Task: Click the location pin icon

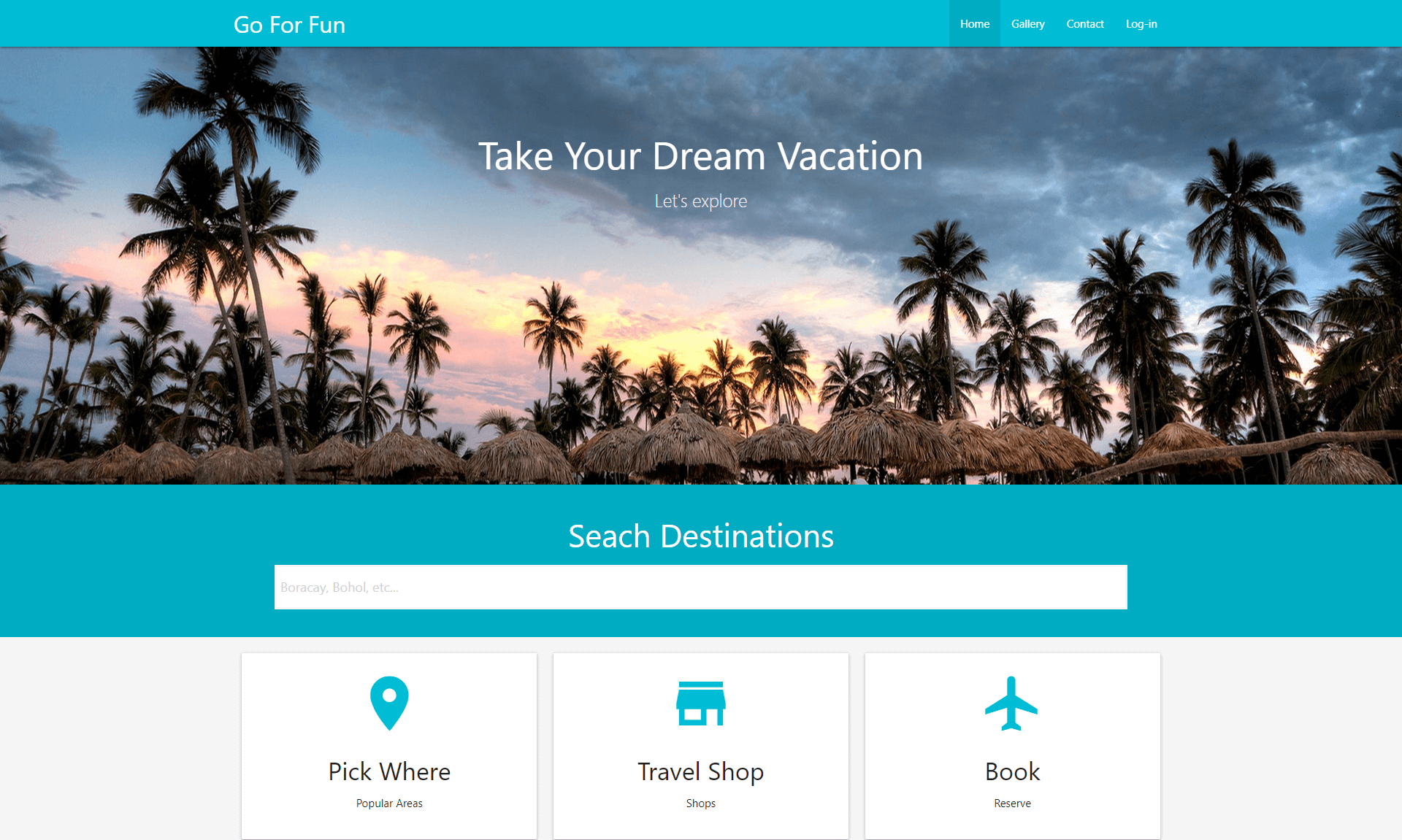Action: tap(389, 704)
